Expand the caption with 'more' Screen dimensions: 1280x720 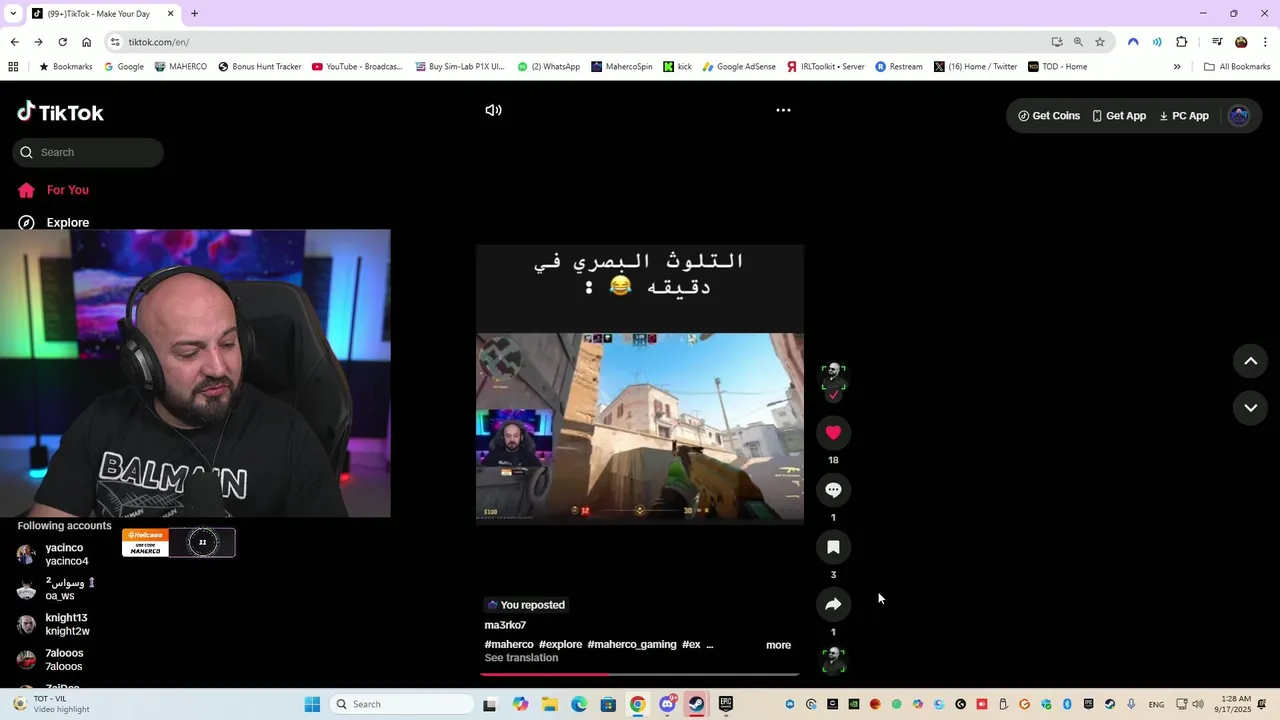click(x=778, y=645)
